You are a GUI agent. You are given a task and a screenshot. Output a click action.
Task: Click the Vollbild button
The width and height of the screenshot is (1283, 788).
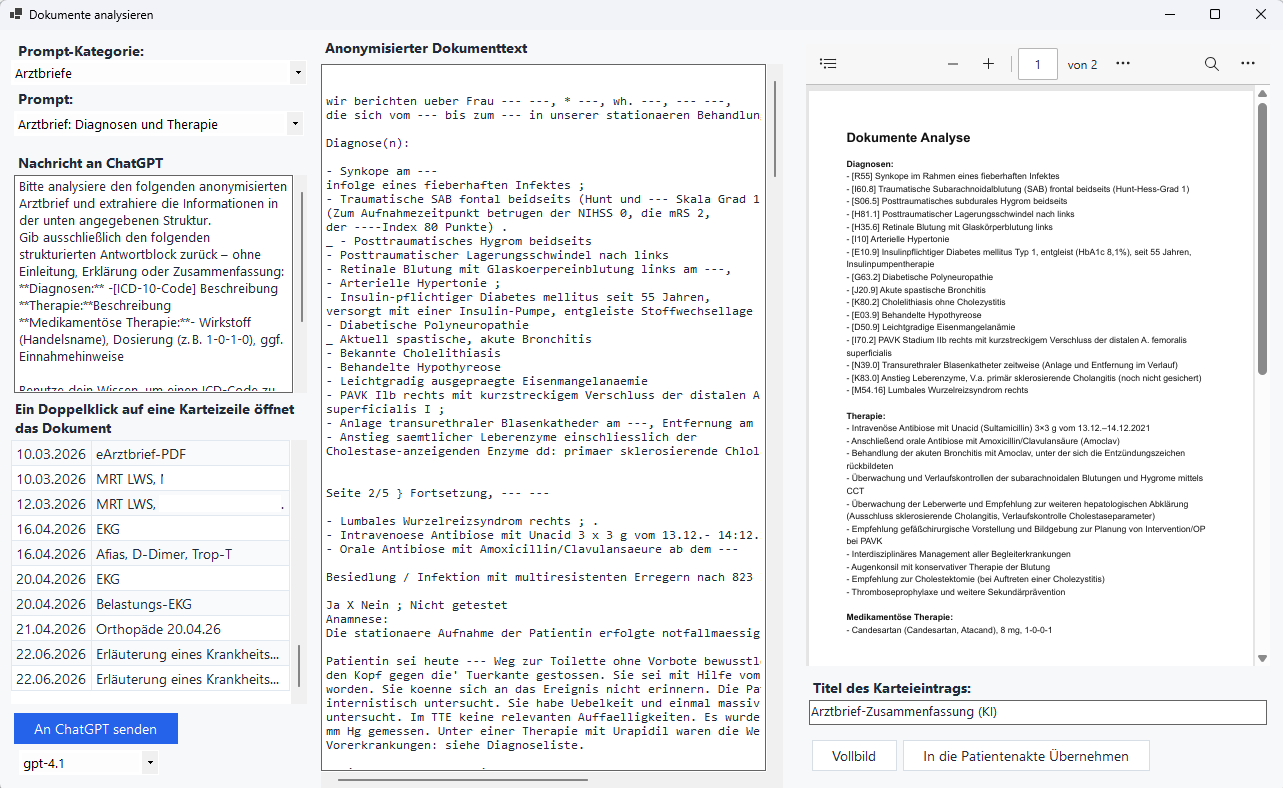click(854, 756)
